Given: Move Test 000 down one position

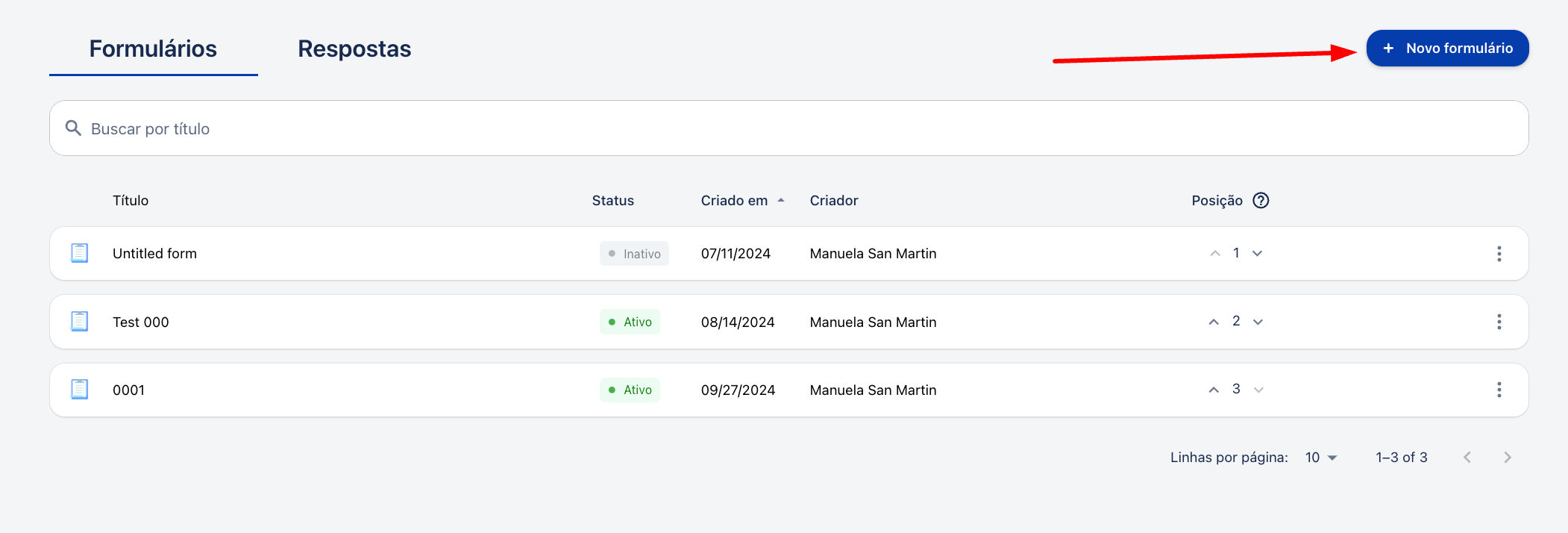Looking at the screenshot, I should click(x=1258, y=322).
